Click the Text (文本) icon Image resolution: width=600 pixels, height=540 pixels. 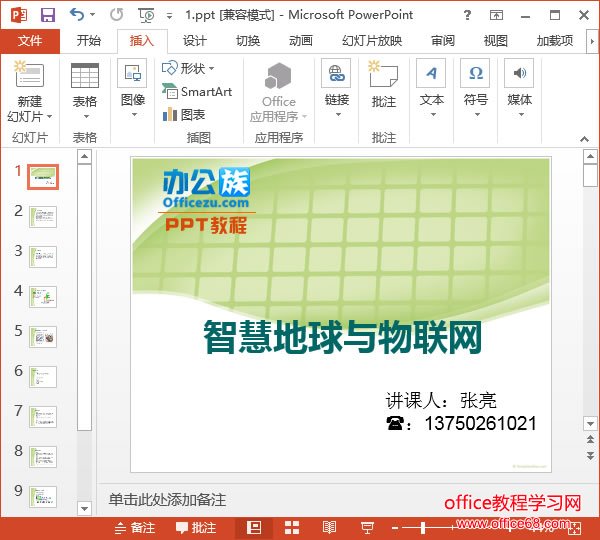431,73
